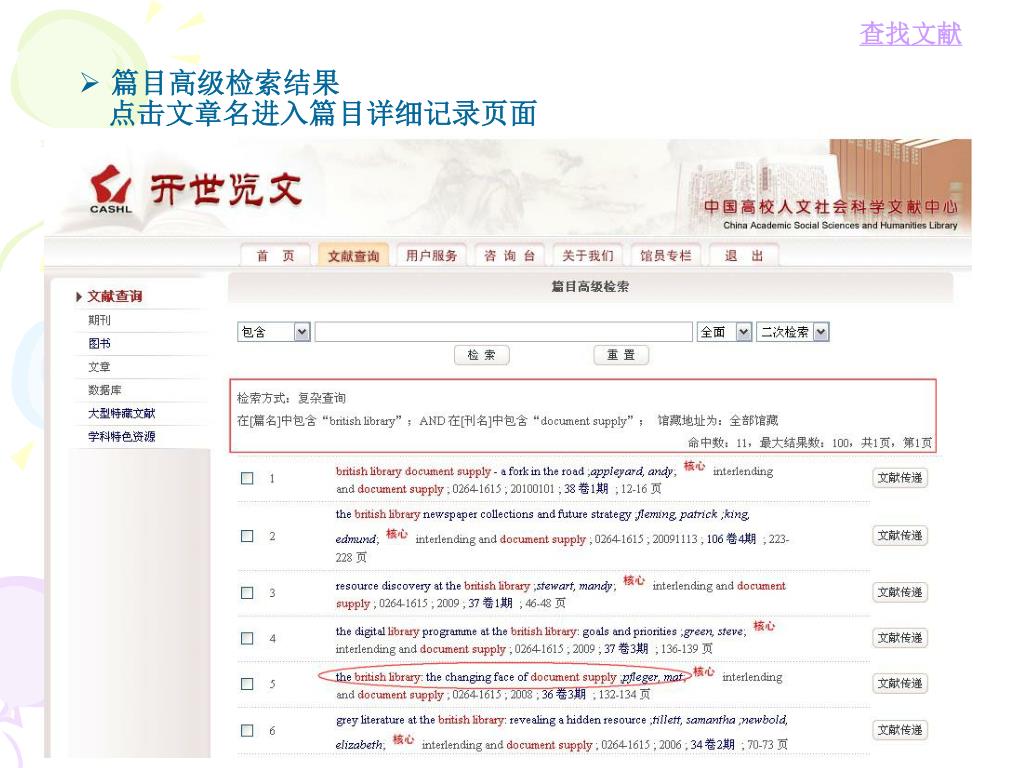Viewport: 1024px width, 768px height.
Task: Open article 'the changing face of document supply'
Action: (476, 677)
